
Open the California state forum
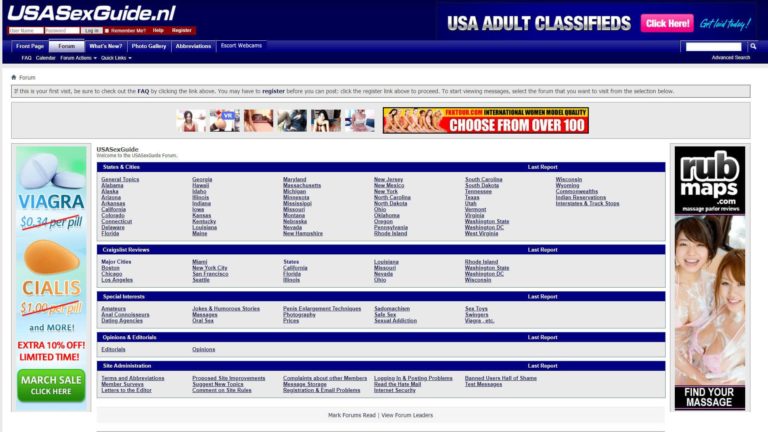tap(114, 209)
